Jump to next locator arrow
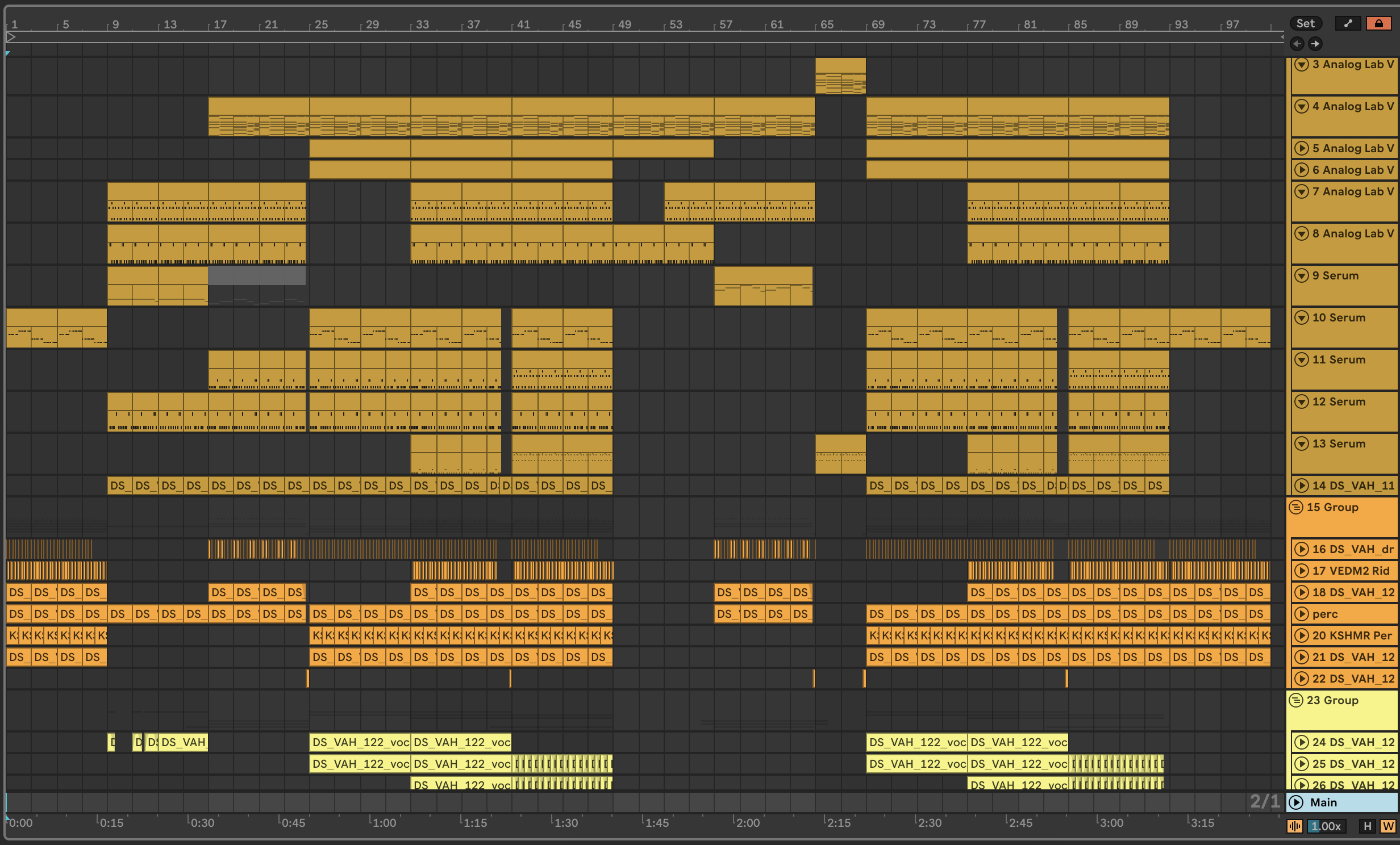This screenshot has width=1400, height=845. 1315,44
